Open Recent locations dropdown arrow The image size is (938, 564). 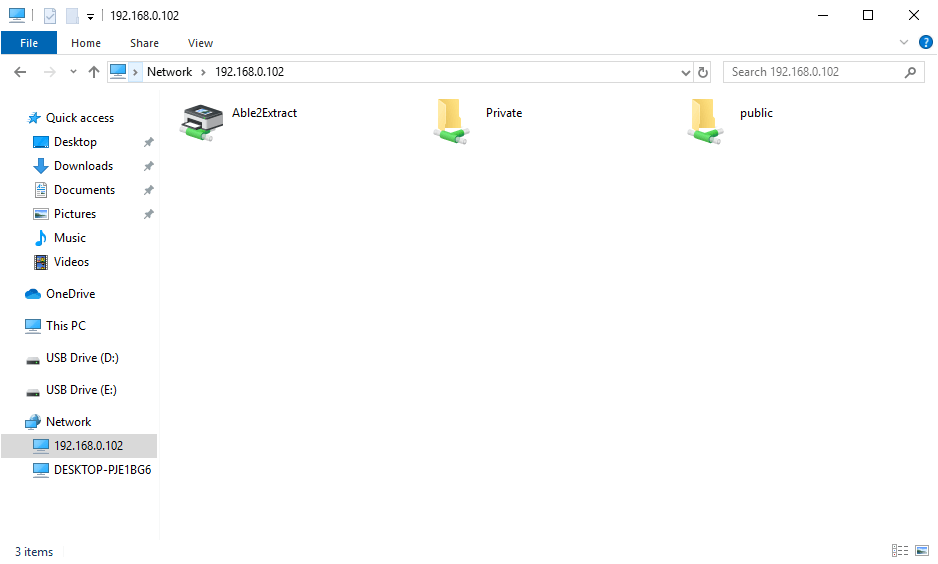point(73,72)
